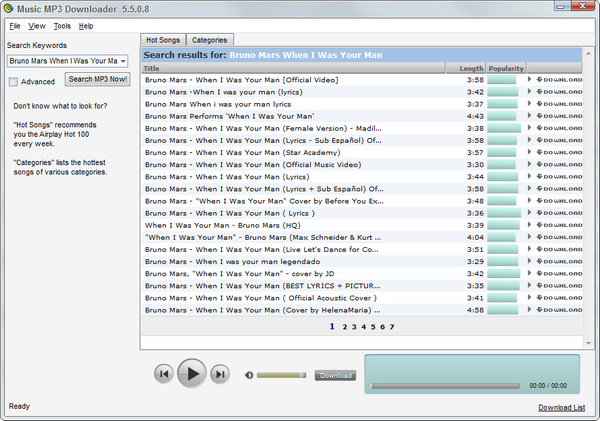This screenshot has width=600, height=421.
Task: Download 'Max Schneider & Kurt' version
Action: (x=559, y=237)
